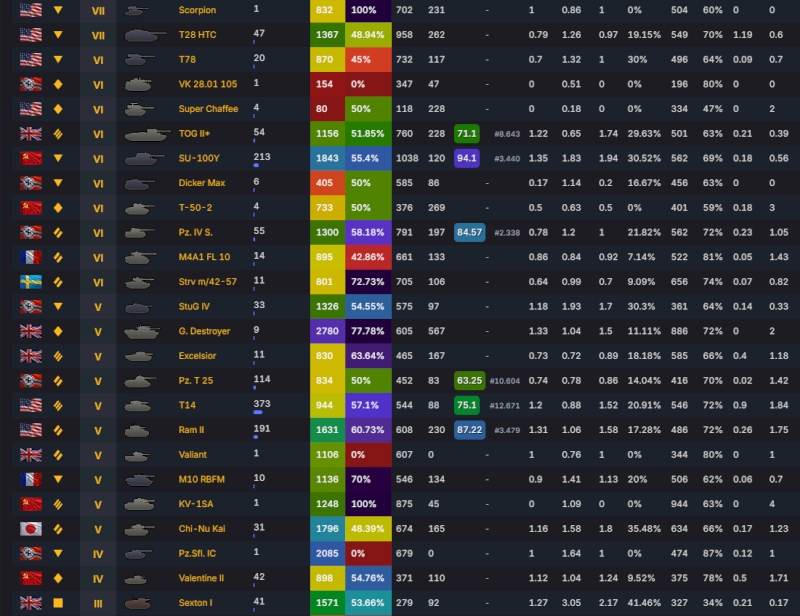Click the USA flag in the Ram II row
The width and height of the screenshot is (800, 616).
pos(31,430)
